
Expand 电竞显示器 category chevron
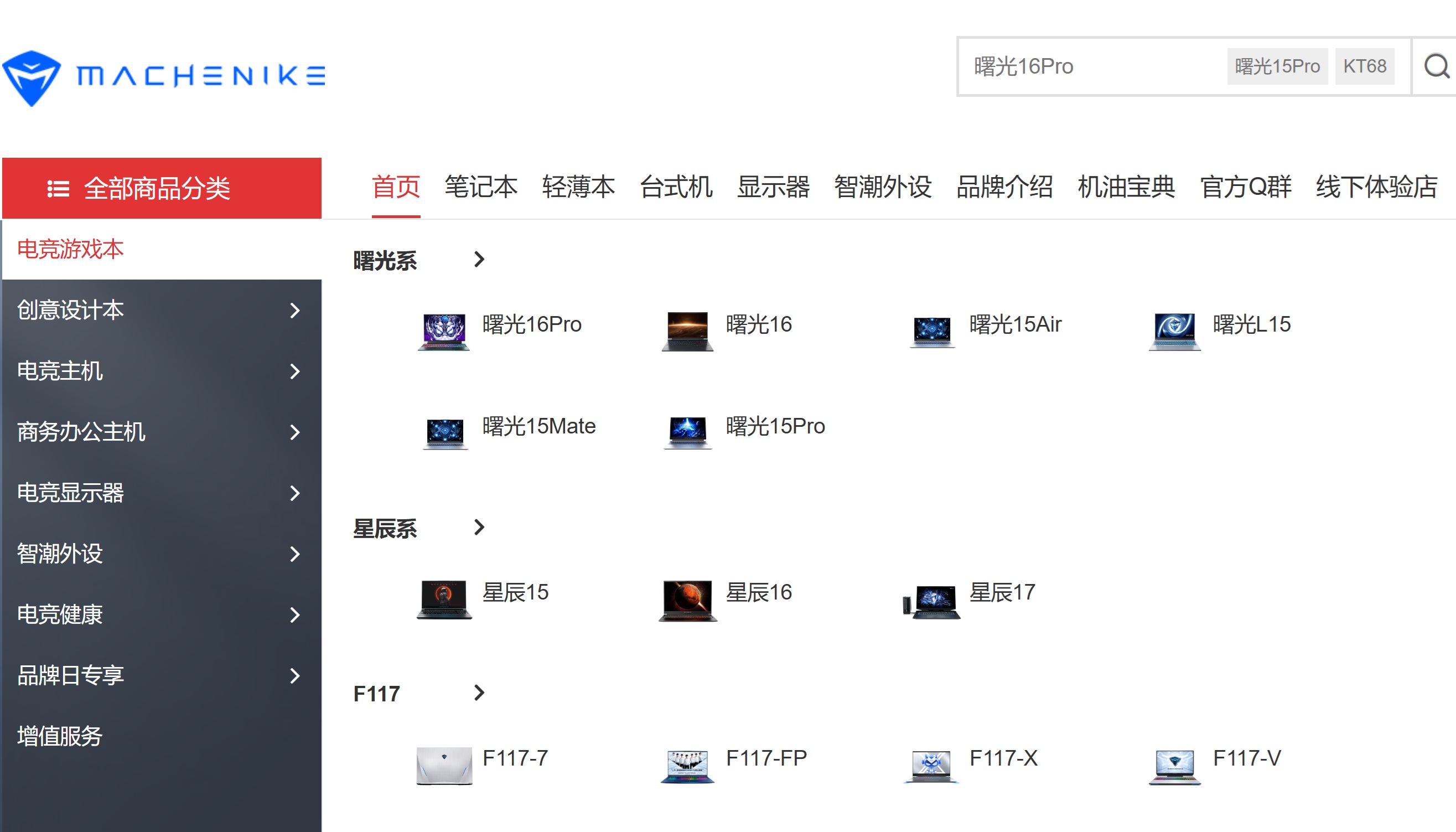click(x=295, y=493)
